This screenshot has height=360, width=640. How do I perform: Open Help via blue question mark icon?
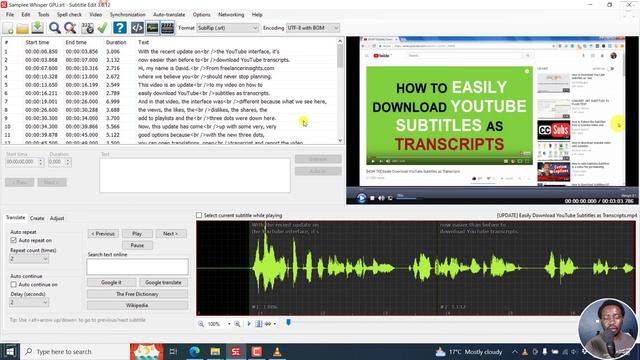tap(120, 28)
